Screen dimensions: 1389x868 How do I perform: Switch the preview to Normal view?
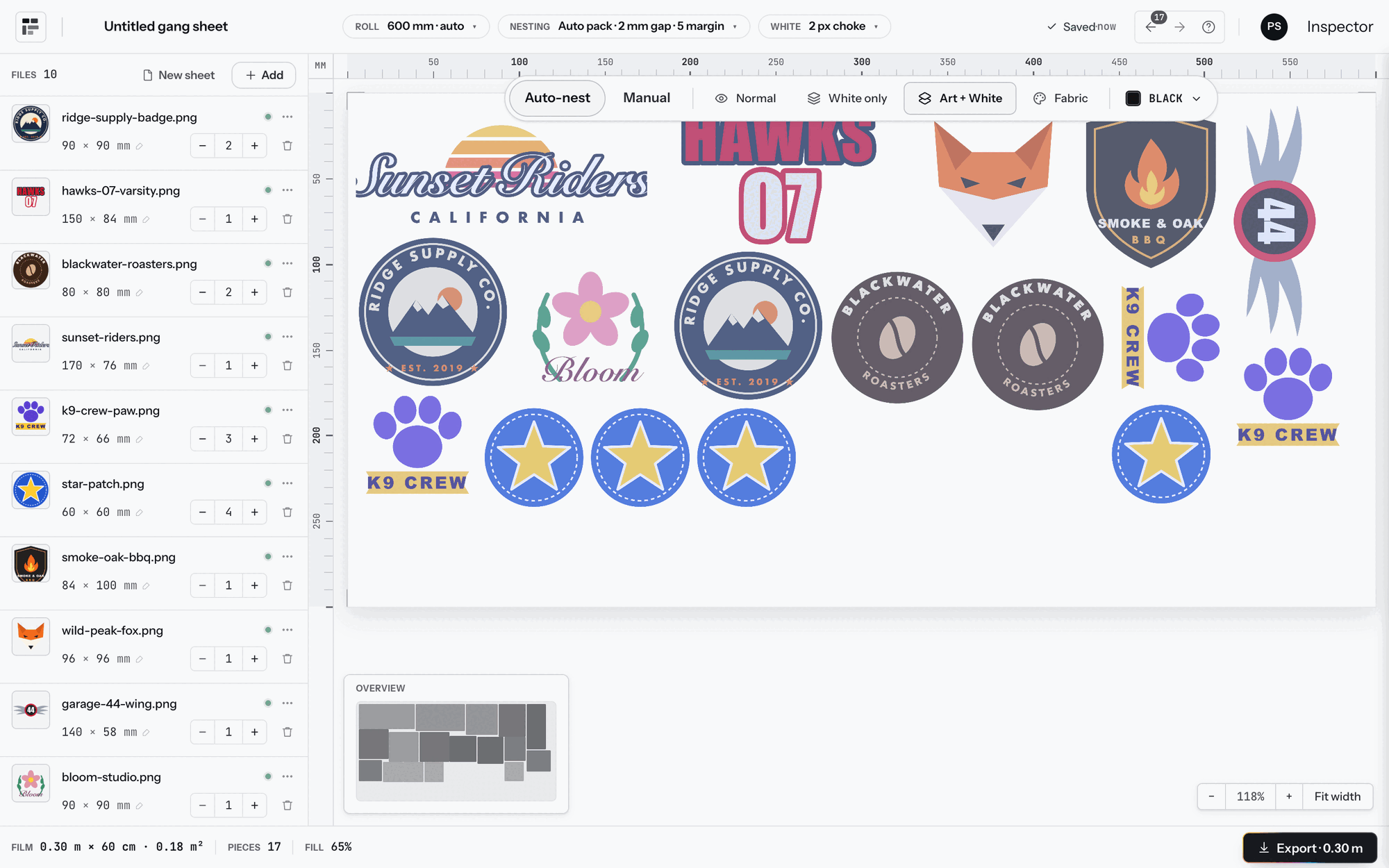(x=745, y=99)
